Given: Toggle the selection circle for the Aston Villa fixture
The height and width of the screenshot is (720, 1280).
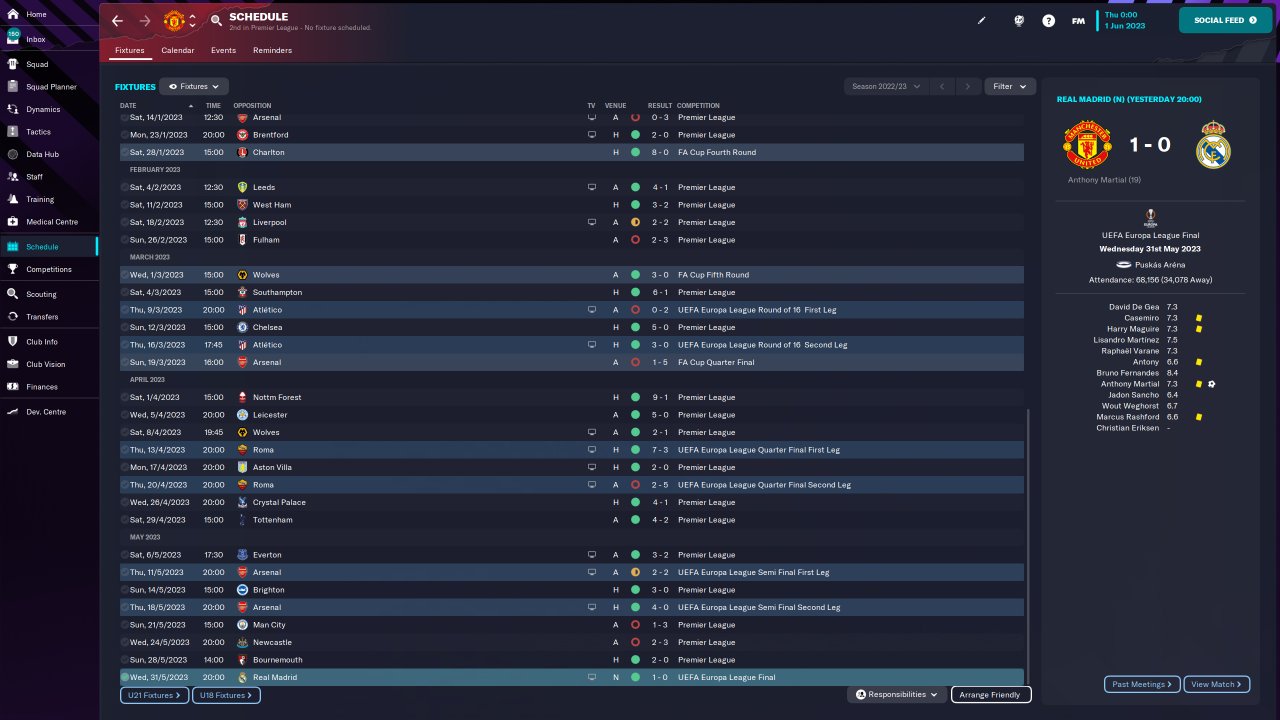Looking at the screenshot, I should pos(125,468).
